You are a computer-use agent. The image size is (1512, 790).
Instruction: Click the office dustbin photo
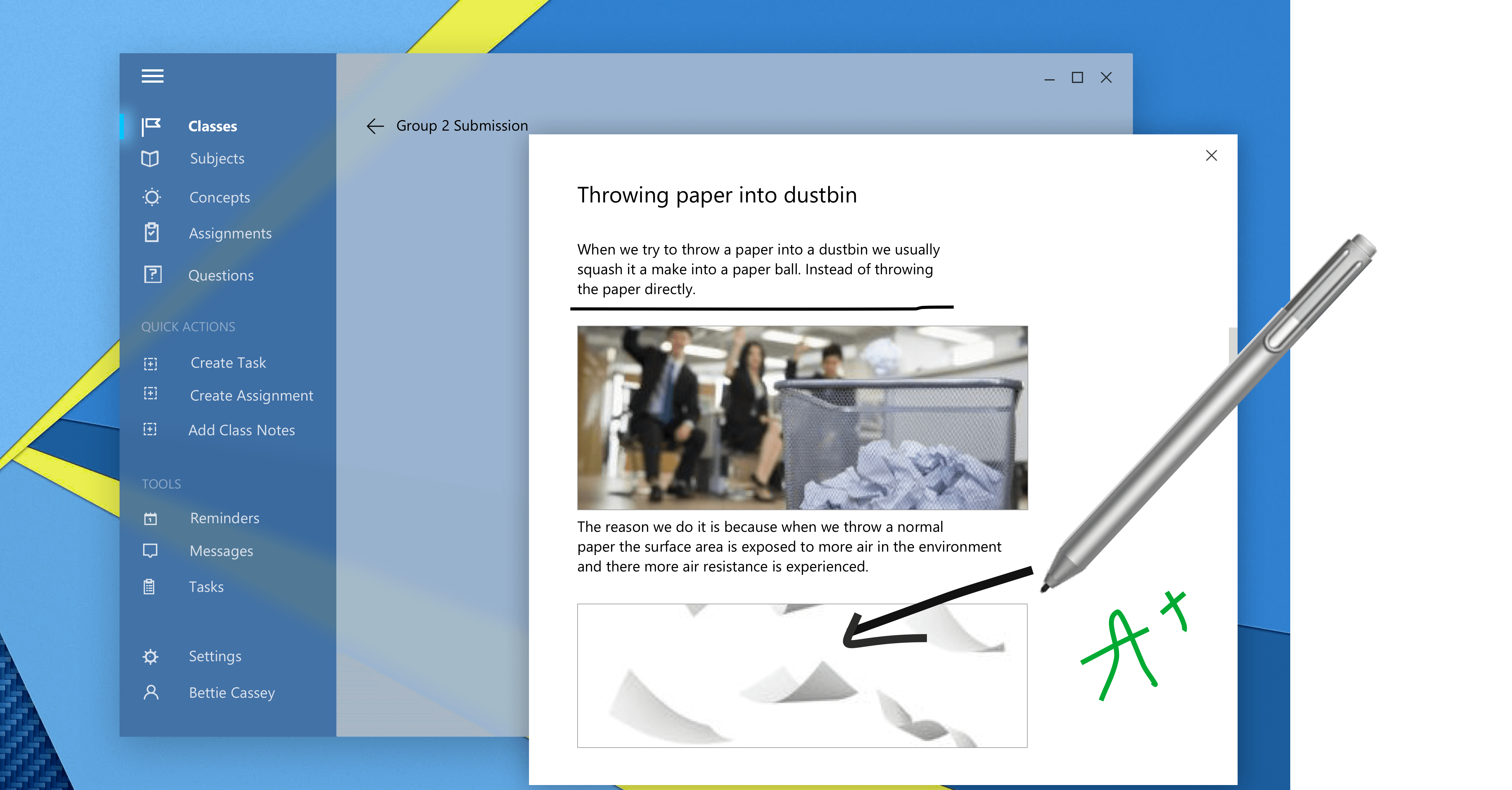coord(802,418)
